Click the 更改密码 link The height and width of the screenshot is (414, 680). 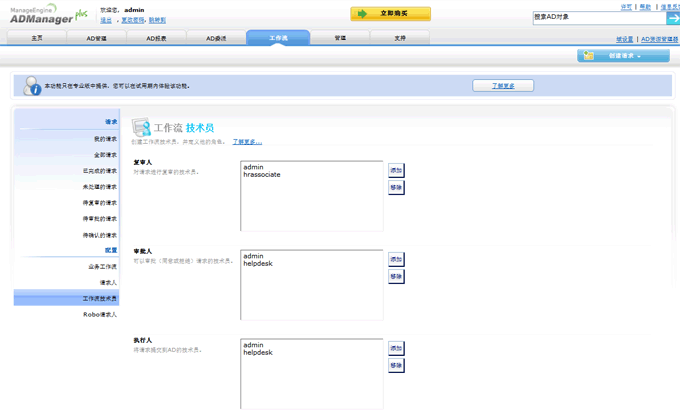coord(133,20)
